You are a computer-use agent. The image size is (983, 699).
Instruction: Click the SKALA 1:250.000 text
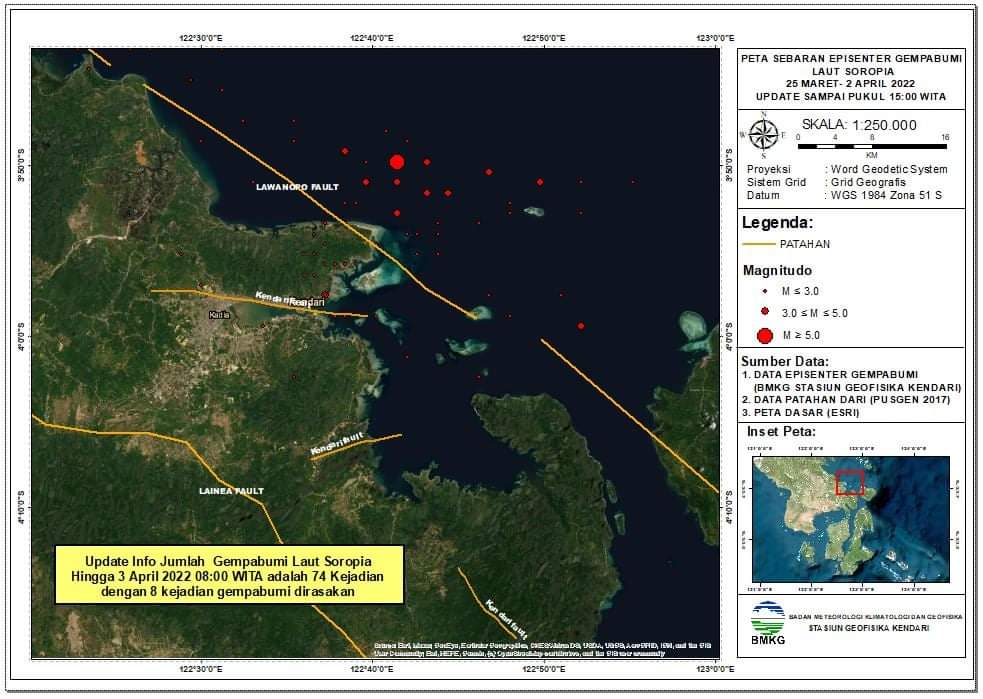pyautogui.click(x=859, y=125)
